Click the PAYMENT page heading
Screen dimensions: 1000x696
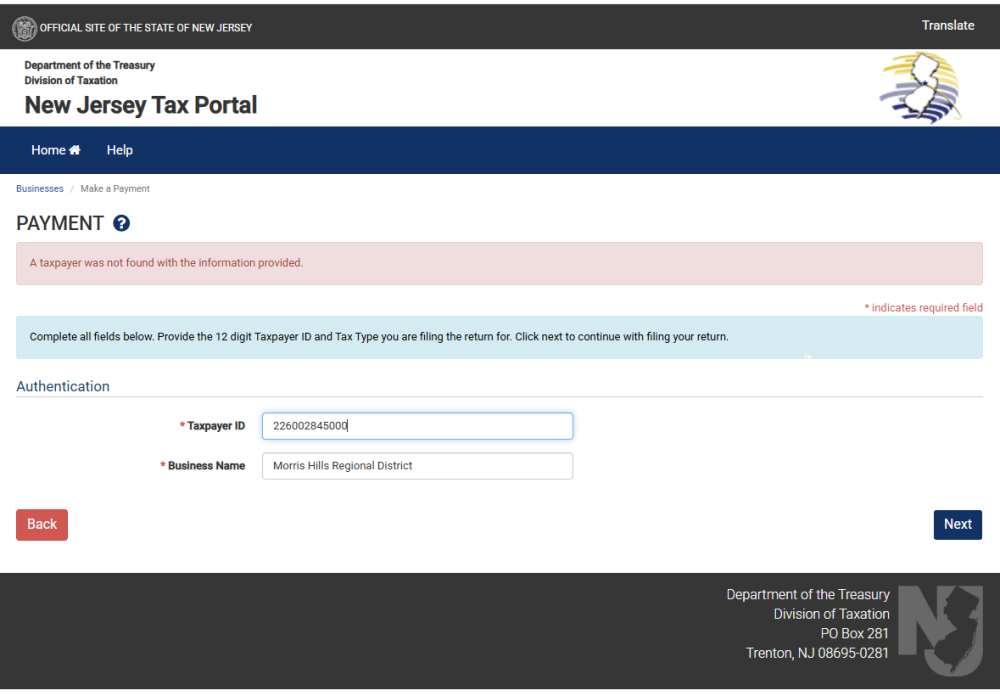point(60,223)
